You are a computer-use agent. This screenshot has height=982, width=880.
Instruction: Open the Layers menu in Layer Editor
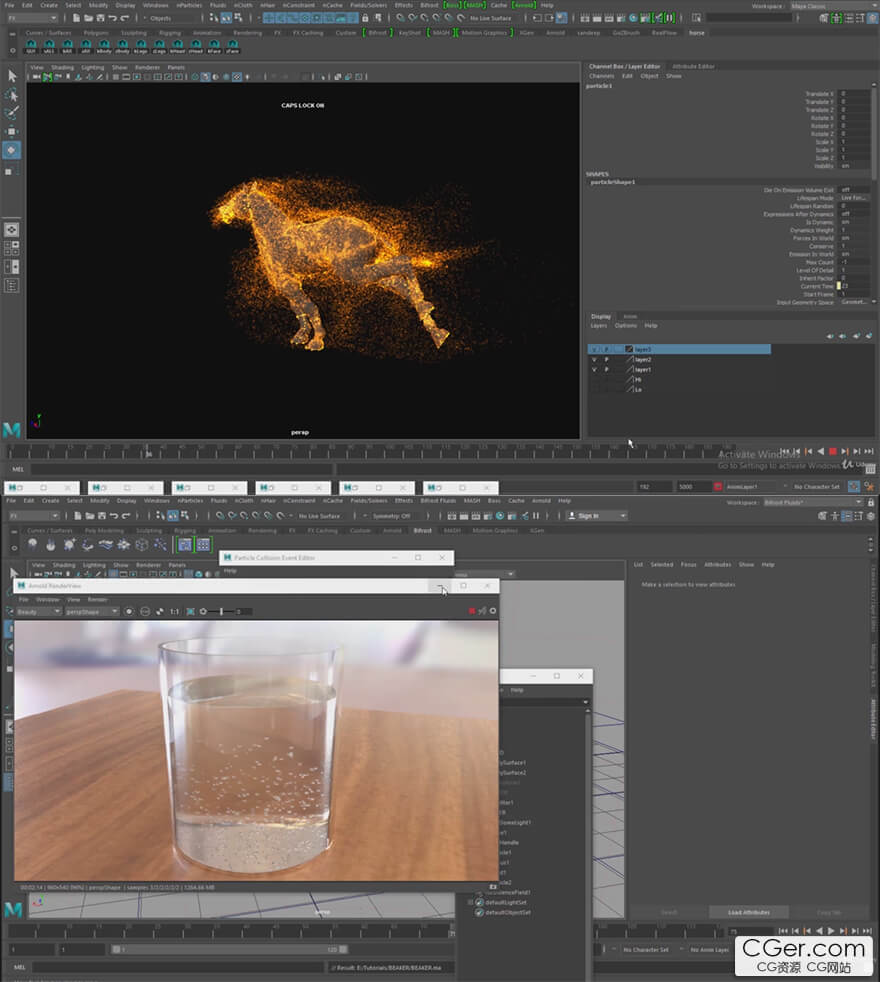(599, 326)
